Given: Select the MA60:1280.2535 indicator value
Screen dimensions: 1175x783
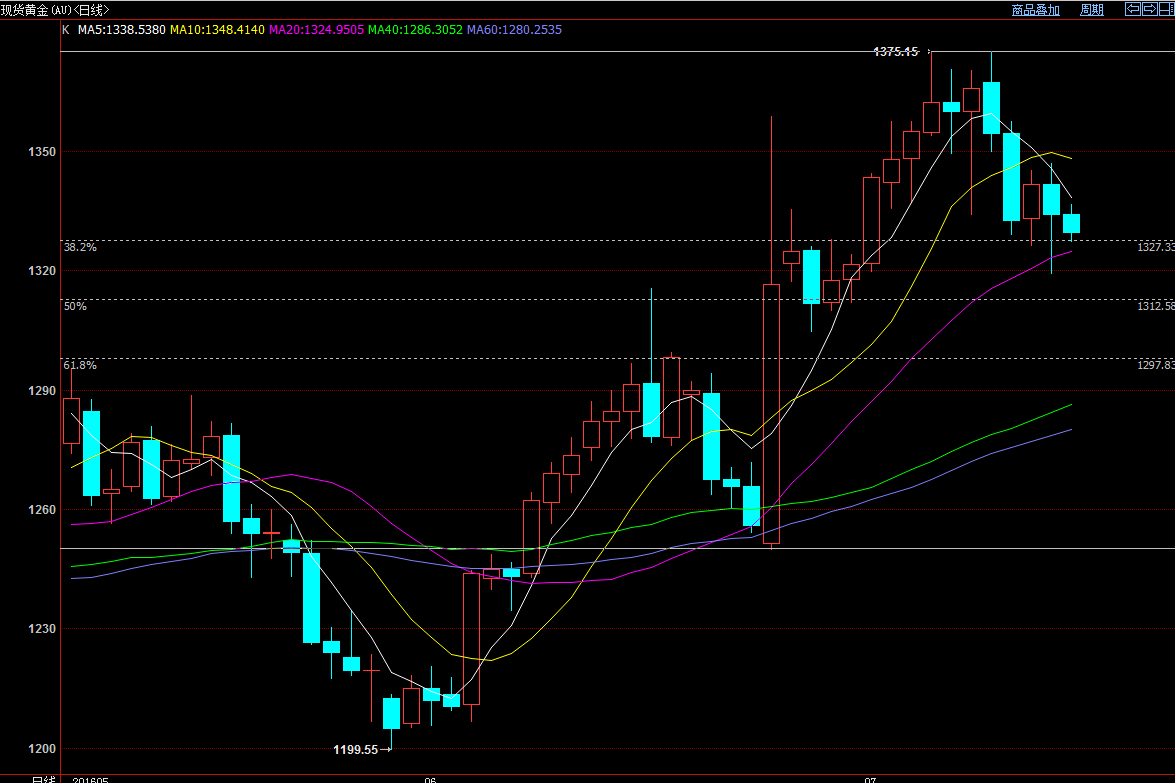Looking at the screenshot, I should pos(514,30).
